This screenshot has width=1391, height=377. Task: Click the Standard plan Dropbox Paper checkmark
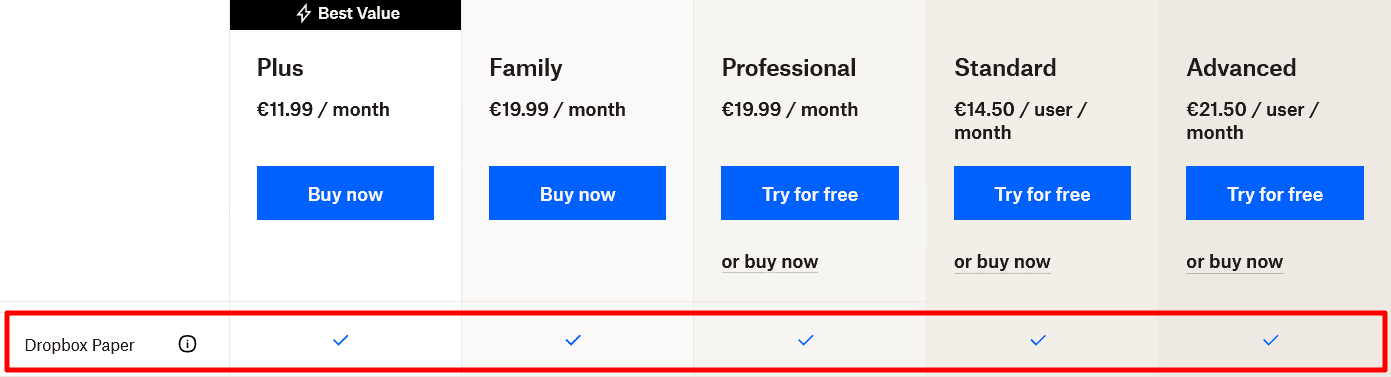[x=1038, y=341]
